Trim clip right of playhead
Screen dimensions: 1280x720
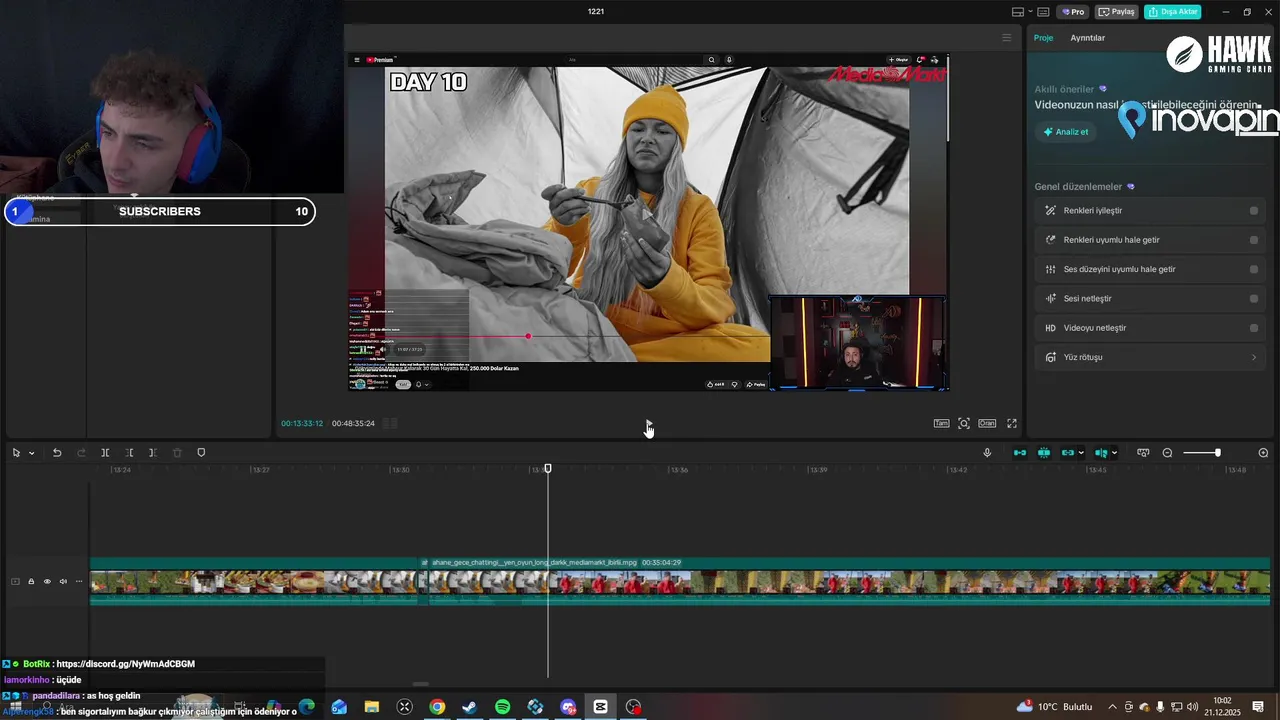pos(153,453)
